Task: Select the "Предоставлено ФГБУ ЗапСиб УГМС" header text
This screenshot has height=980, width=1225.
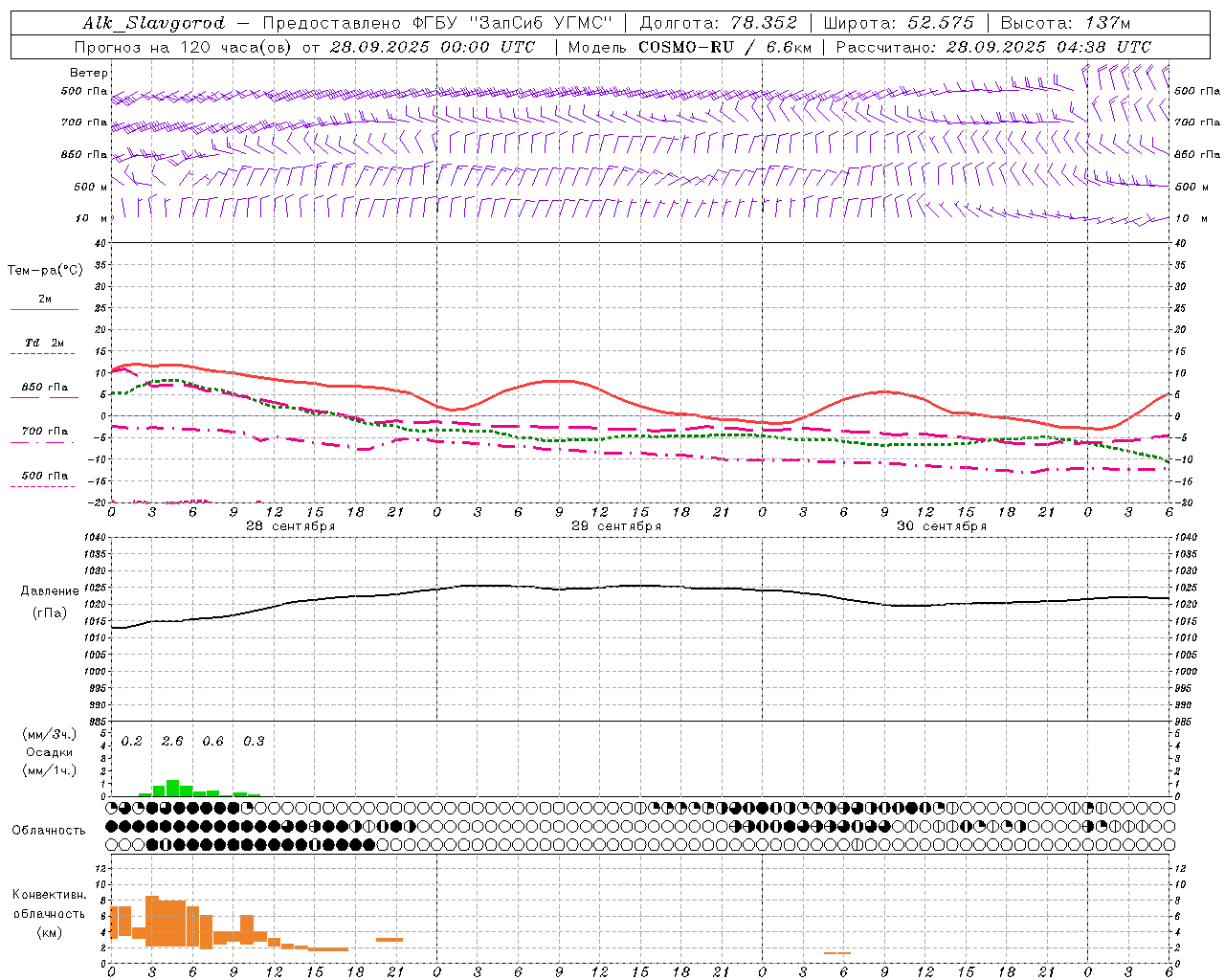Action: pyautogui.click(x=437, y=23)
